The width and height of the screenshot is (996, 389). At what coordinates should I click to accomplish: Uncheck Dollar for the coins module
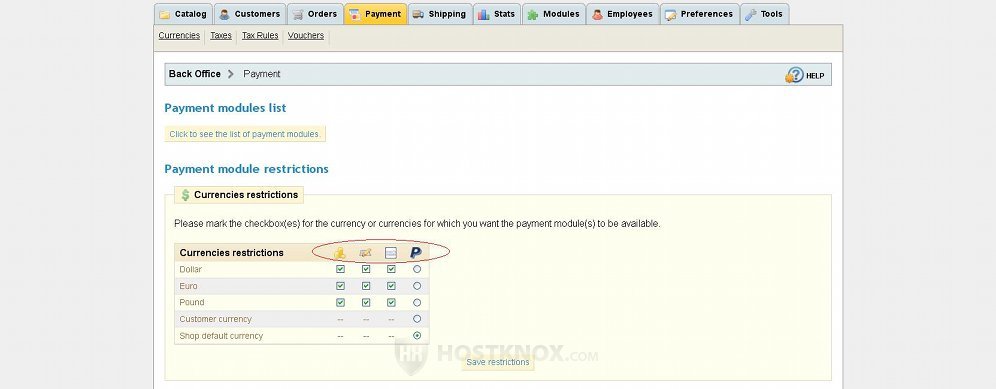340,270
